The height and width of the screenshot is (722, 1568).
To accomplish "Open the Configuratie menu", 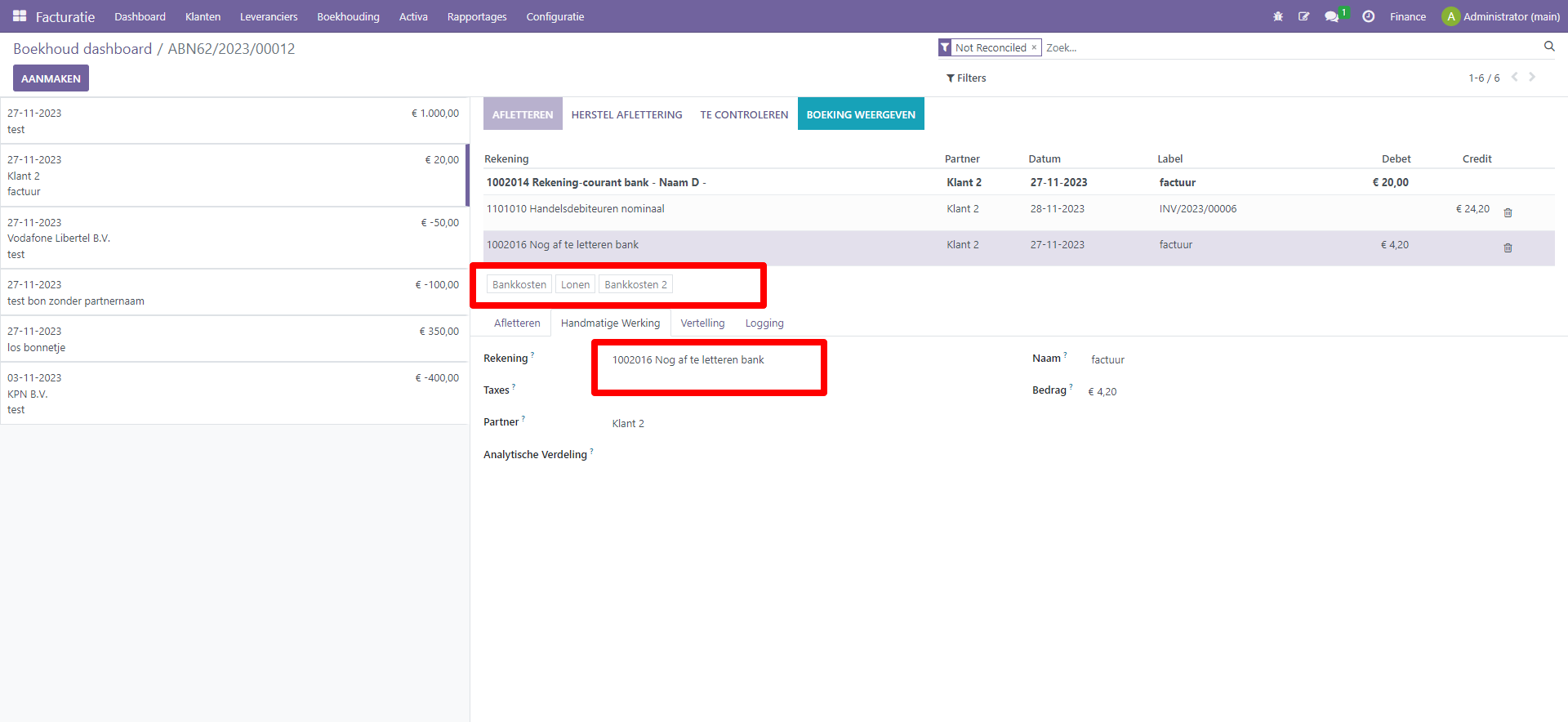I will tap(555, 16).
